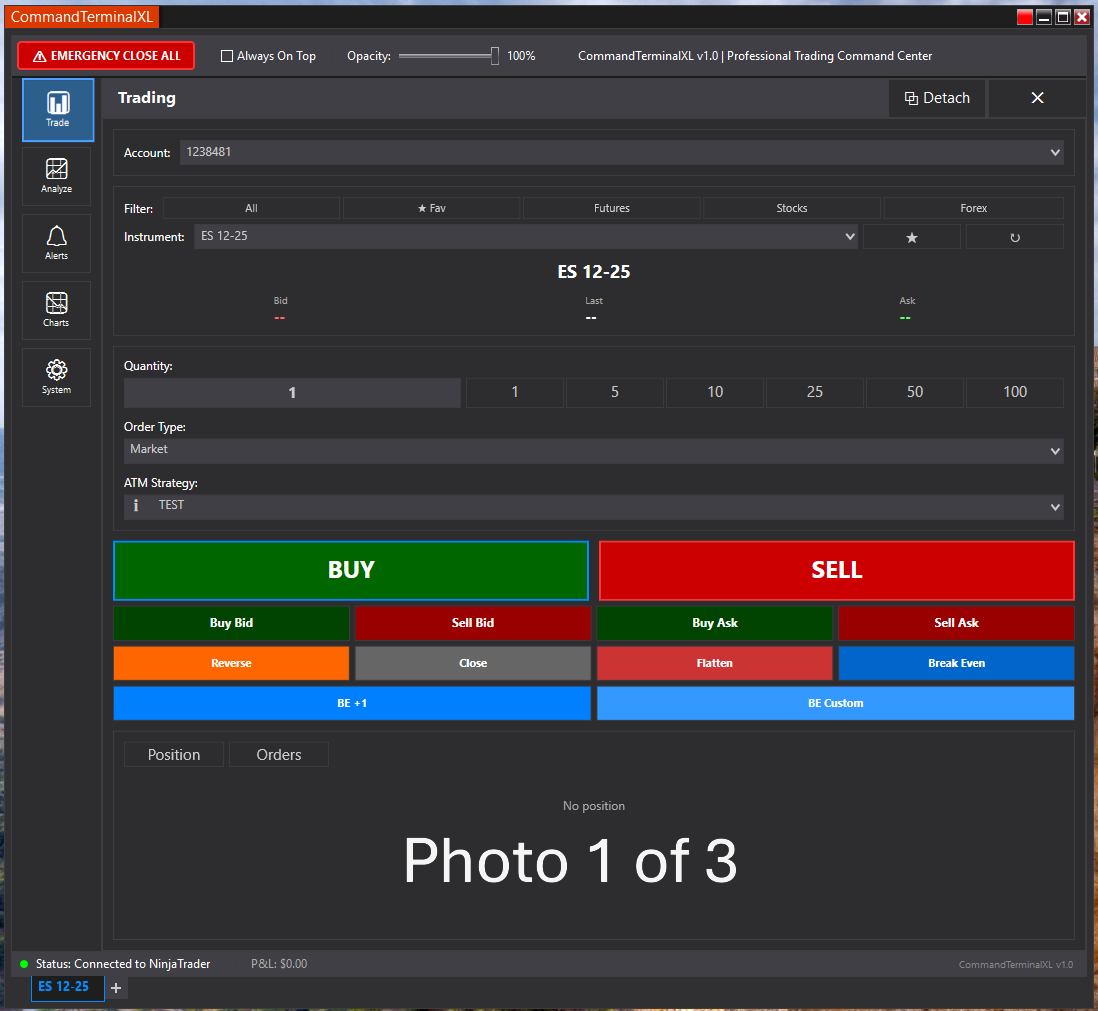Switch to the Orders tab
Screen dimensions: 1098x1011
coord(278,755)
